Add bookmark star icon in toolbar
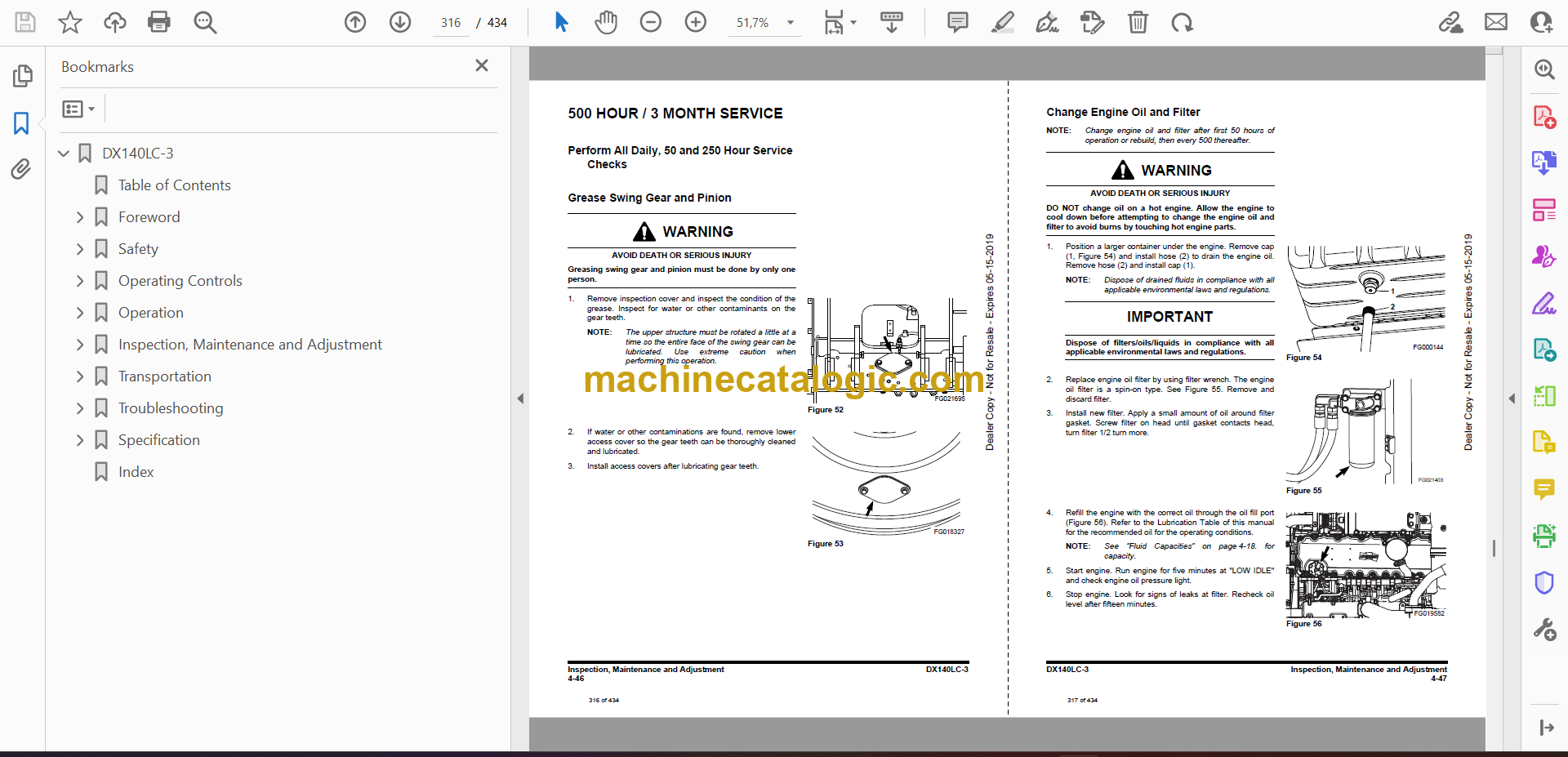This screenshot has width=1568, height=757. (x=70, y=22)
